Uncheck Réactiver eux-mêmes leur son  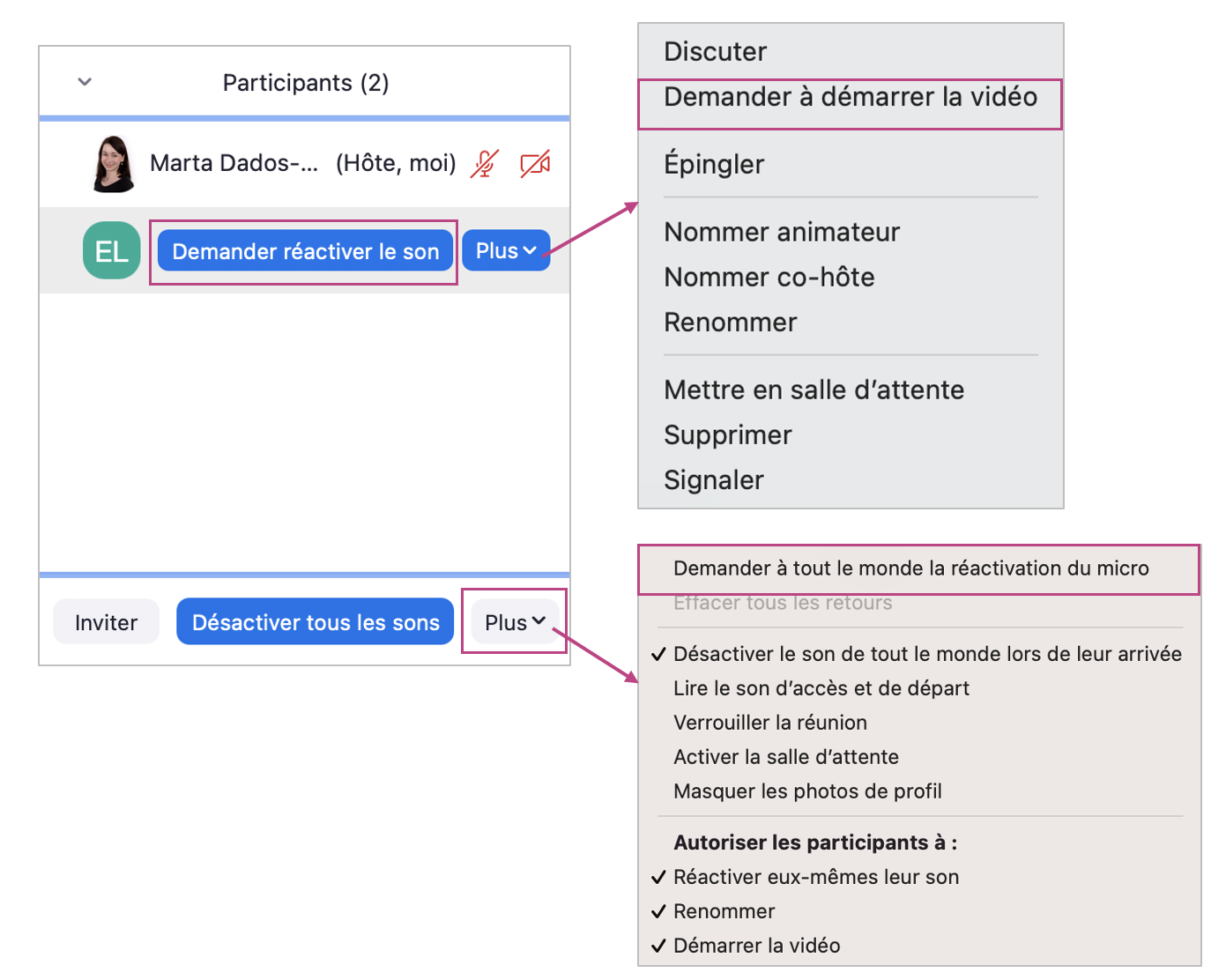815,877
